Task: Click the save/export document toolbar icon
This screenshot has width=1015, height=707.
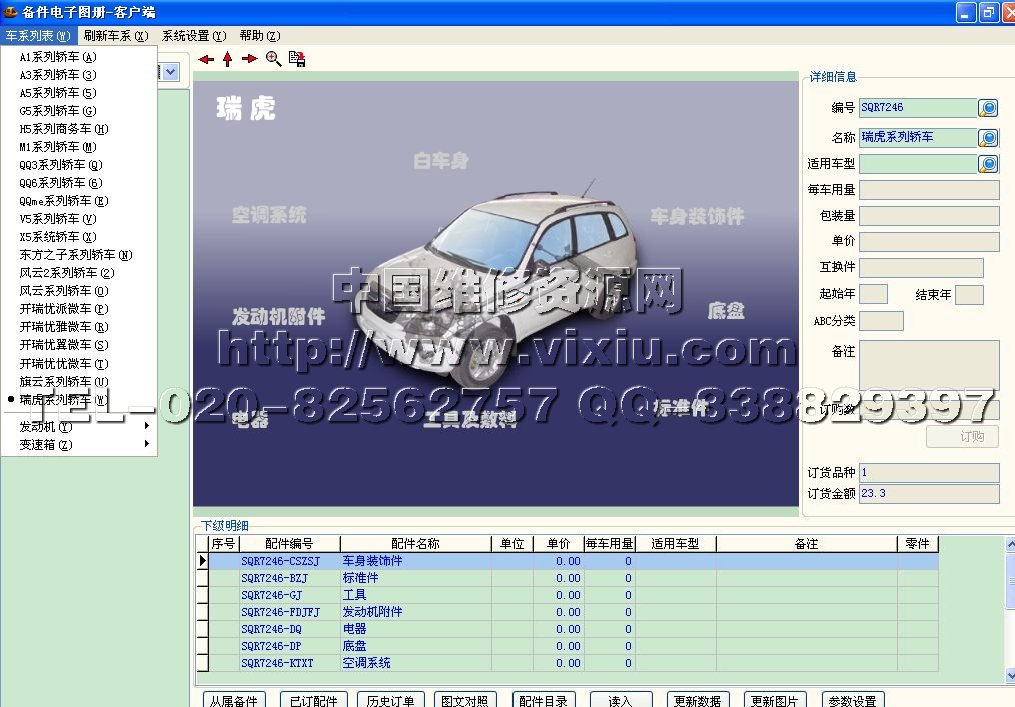Action: tap(297, 59)
